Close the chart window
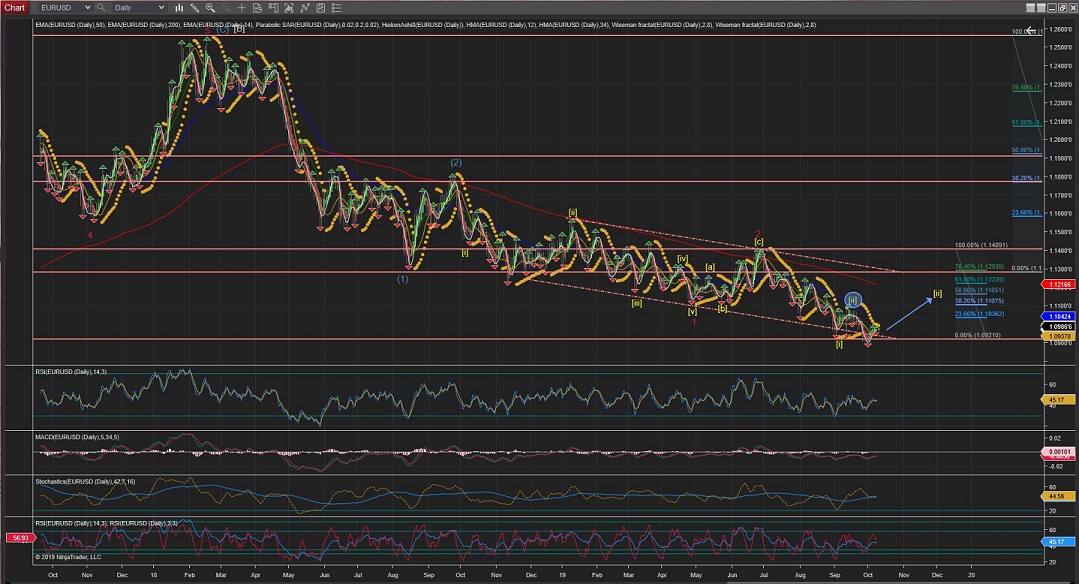Viewport: 1079px width, 584px height. tap(1072, 8)
